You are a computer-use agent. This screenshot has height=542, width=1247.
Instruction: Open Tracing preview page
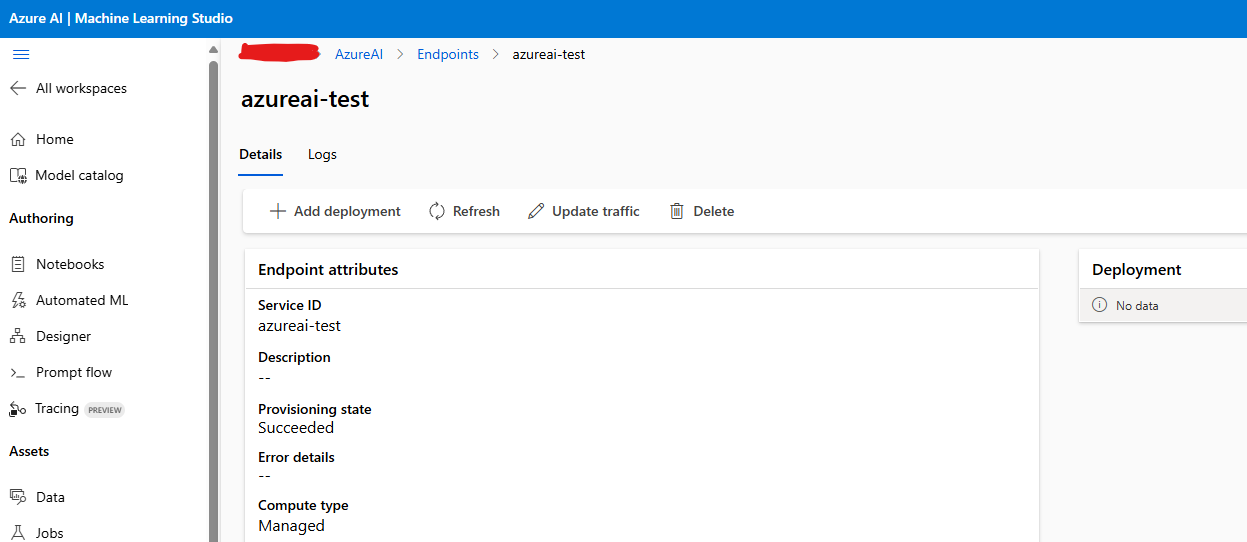57,408
